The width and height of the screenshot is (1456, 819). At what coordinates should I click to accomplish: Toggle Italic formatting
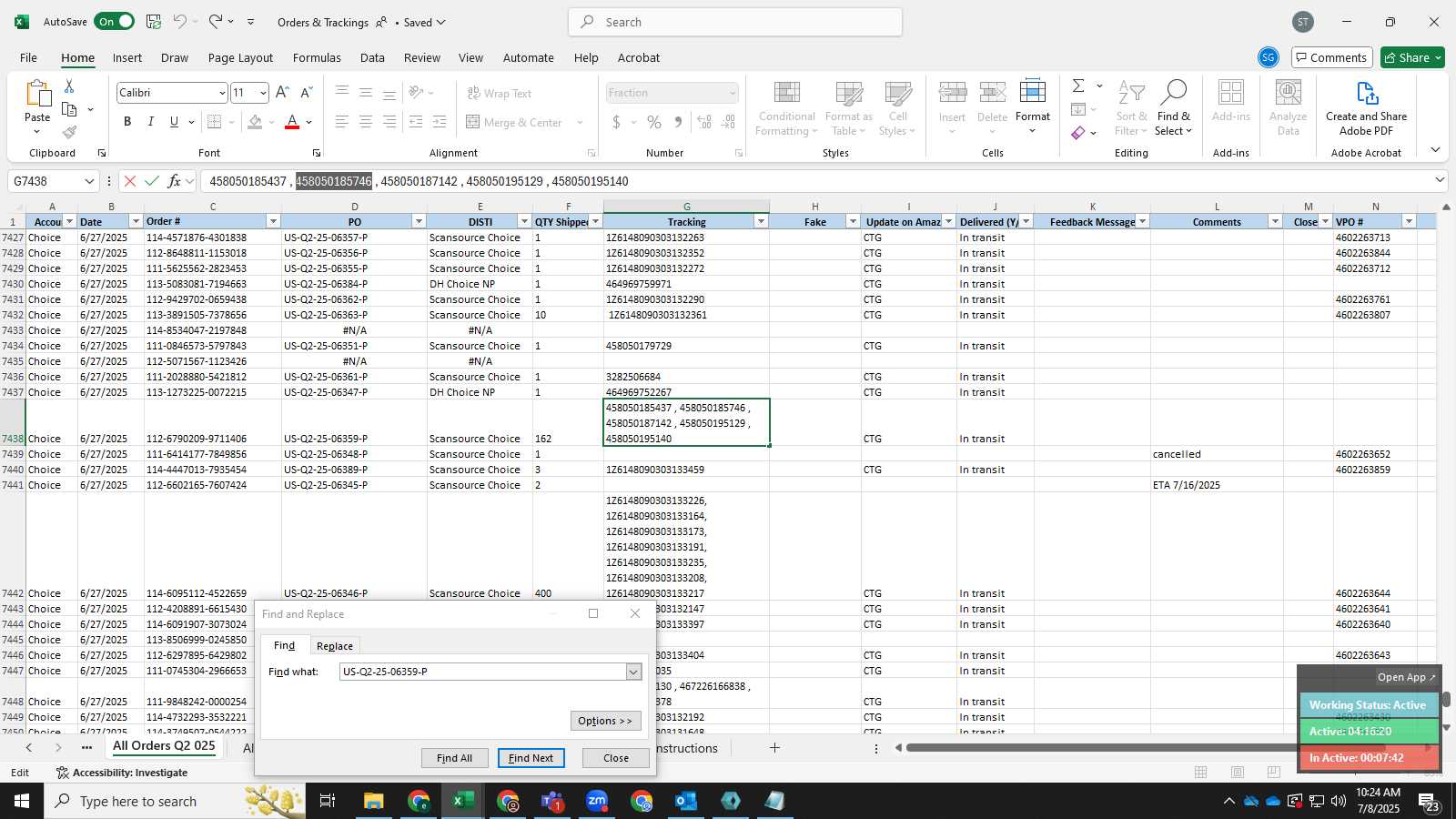(151, 122)
